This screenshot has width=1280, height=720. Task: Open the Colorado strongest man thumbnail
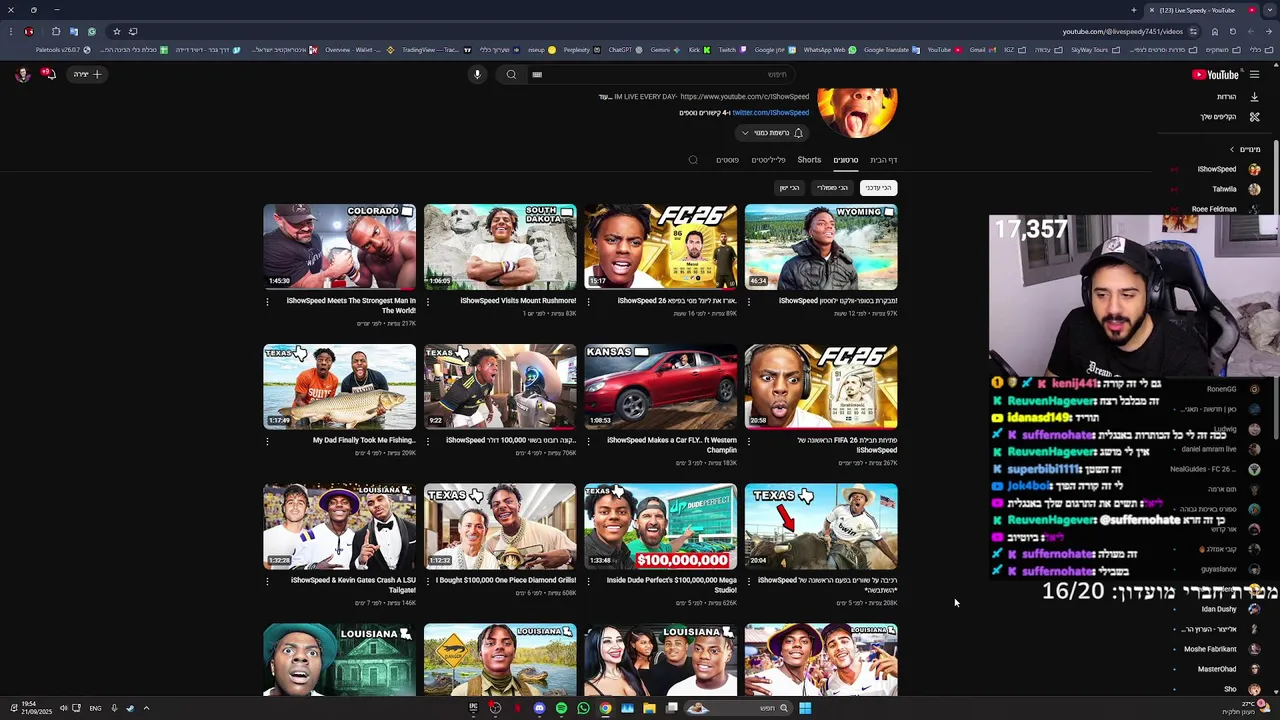click(340, 247)
